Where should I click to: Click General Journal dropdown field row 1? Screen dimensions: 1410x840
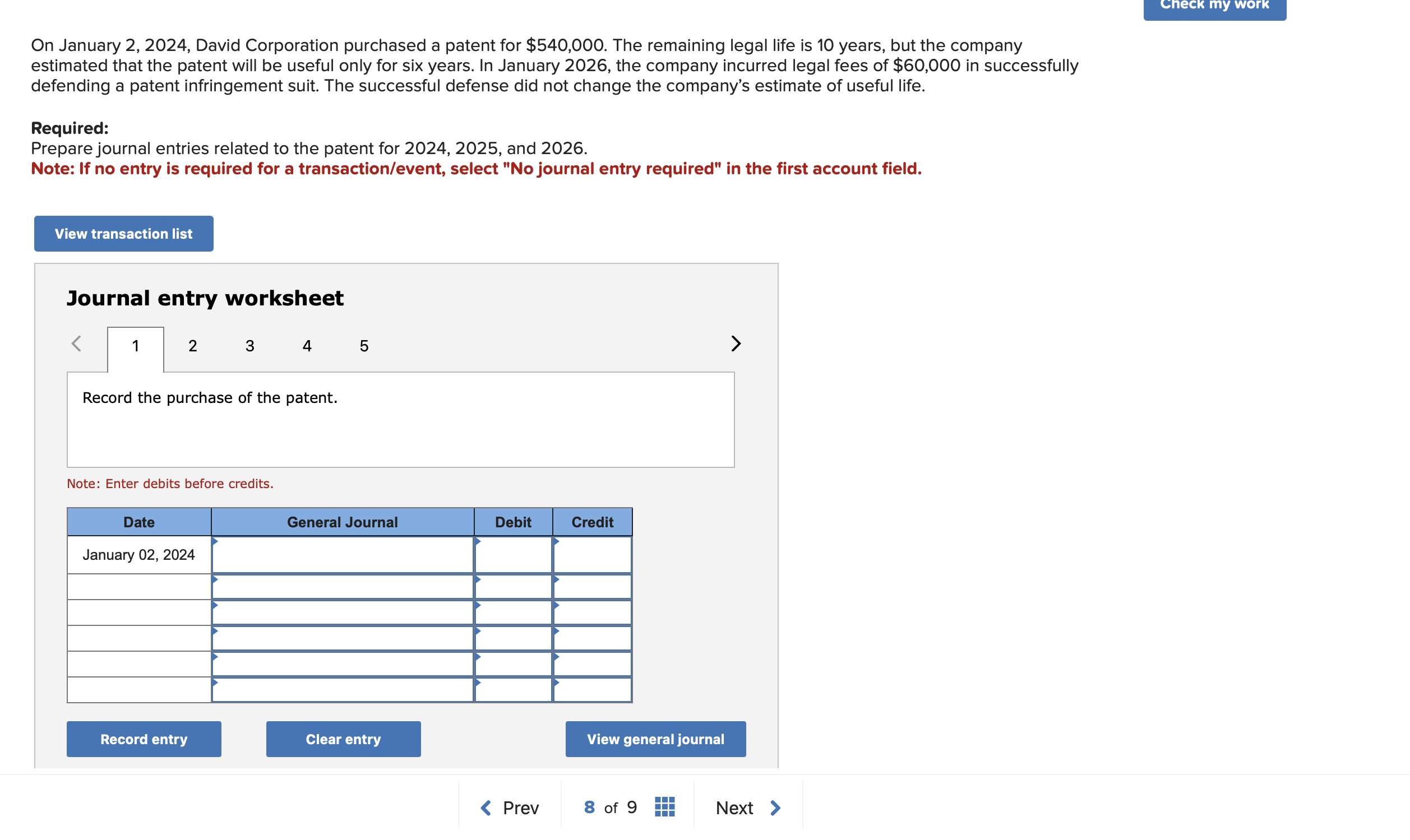tap(343, 553)
